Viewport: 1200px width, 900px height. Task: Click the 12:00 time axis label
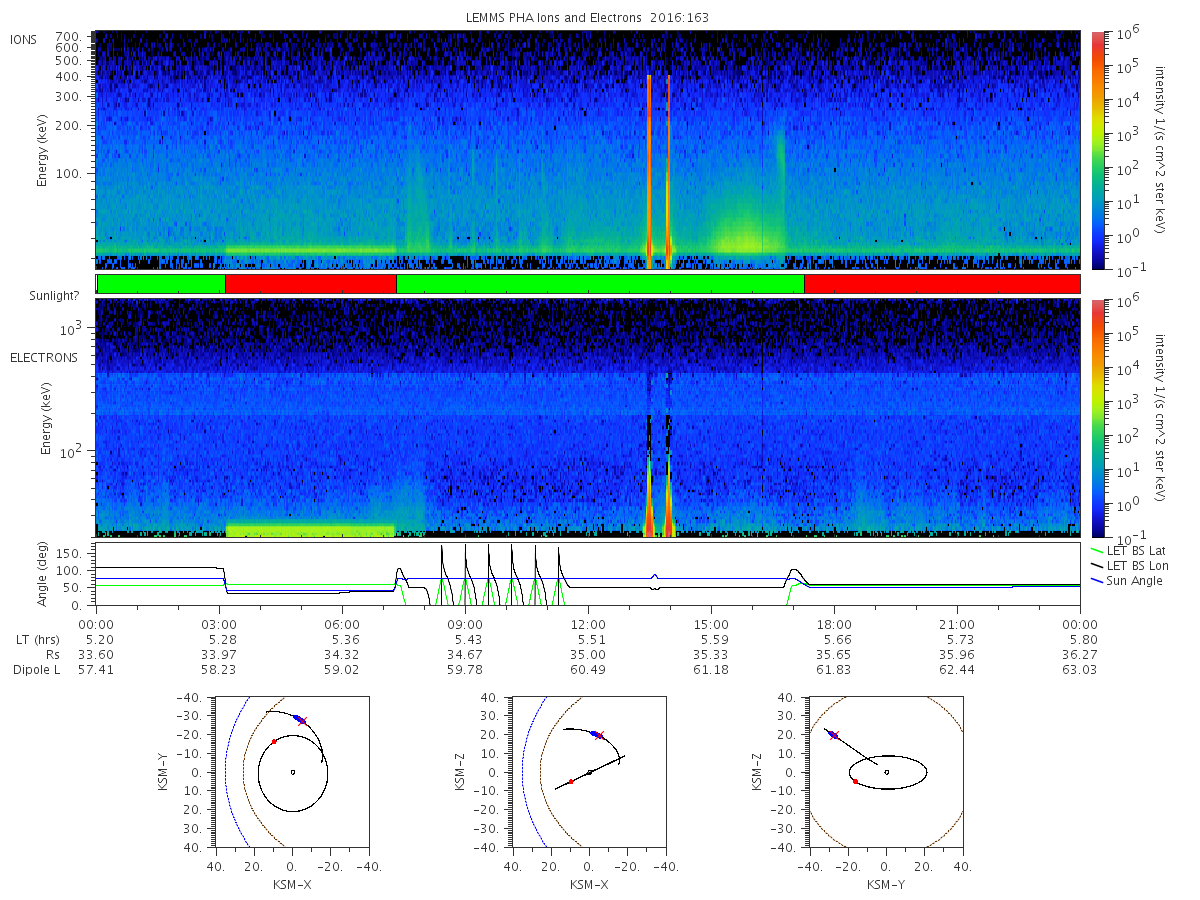(588, 624)
